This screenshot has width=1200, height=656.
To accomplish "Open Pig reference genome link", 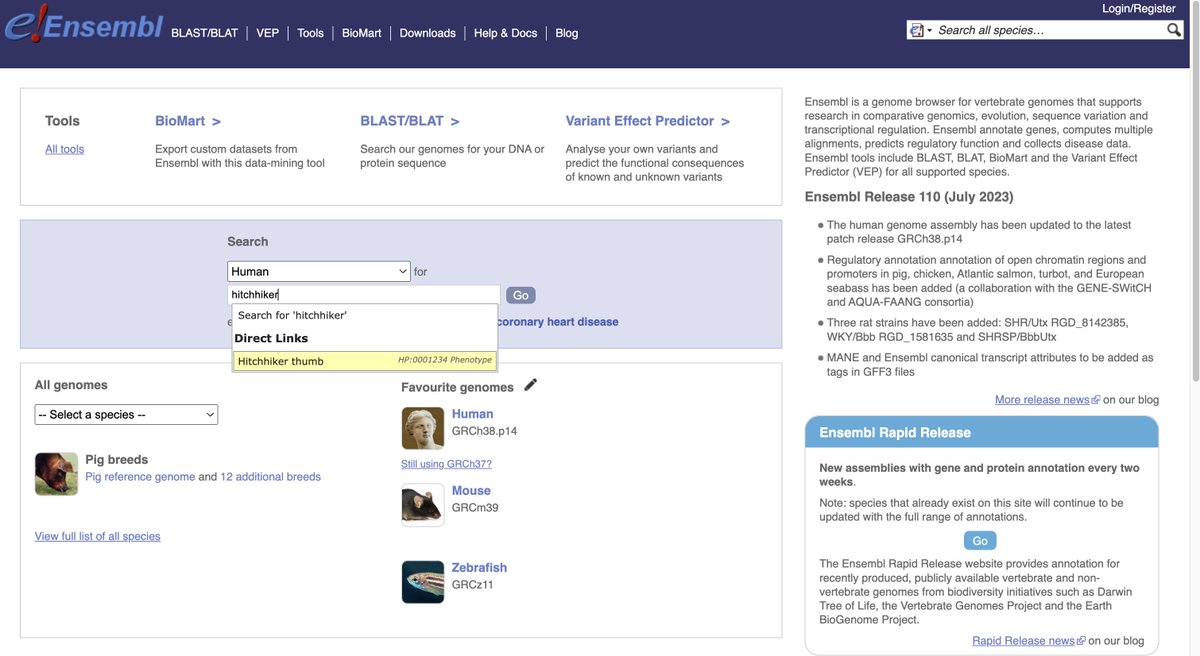I will pos(140,477).
